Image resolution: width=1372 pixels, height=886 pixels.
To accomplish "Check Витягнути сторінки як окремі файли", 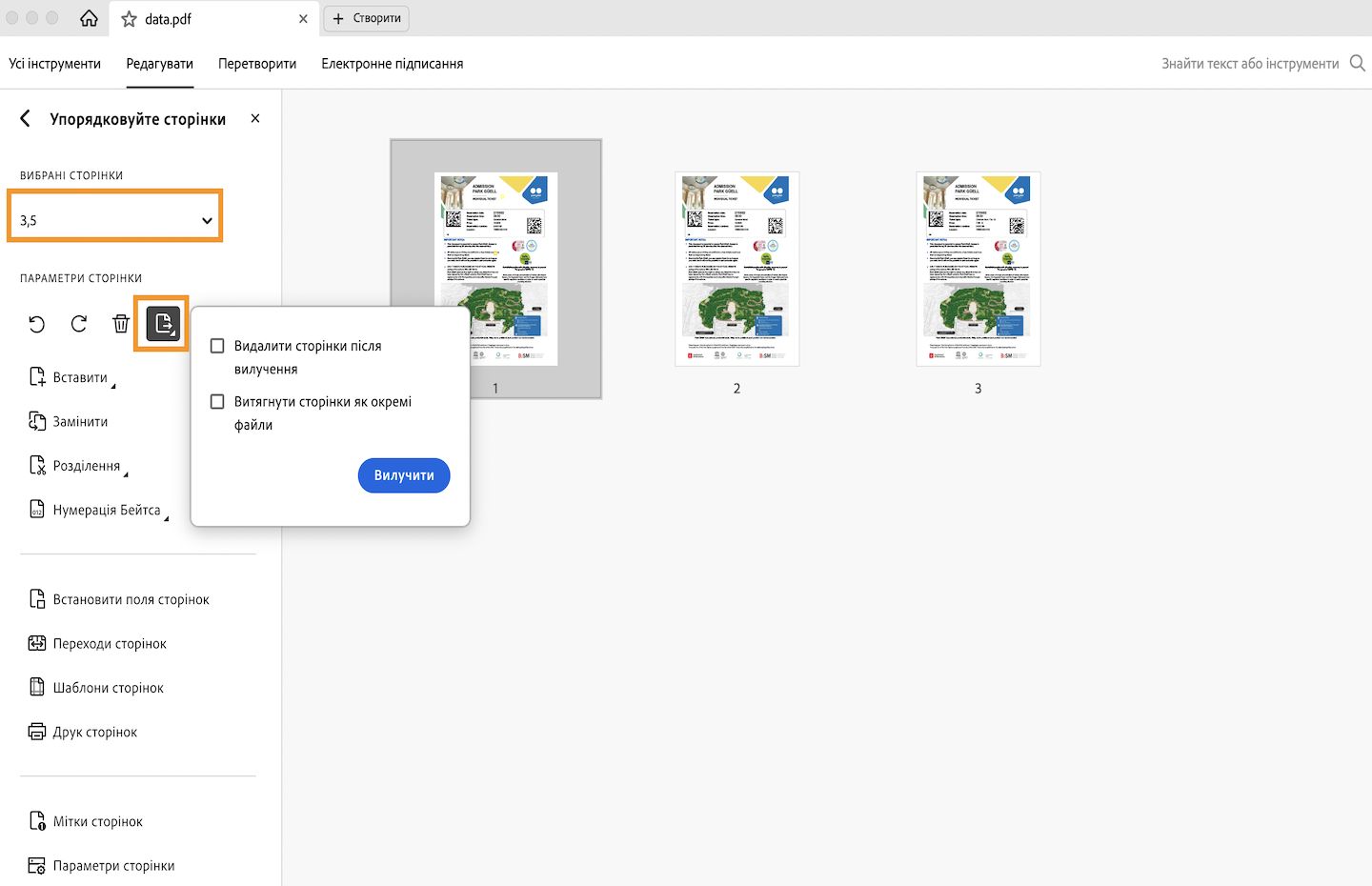I will click(217, 401).
